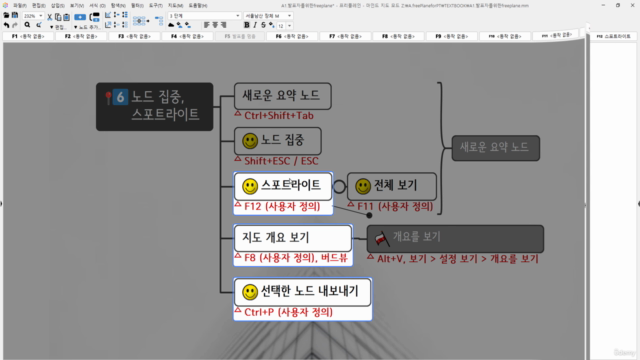Select the 스포트라이트 node
This screenshot has height=360, width=640.
point(283,186)
